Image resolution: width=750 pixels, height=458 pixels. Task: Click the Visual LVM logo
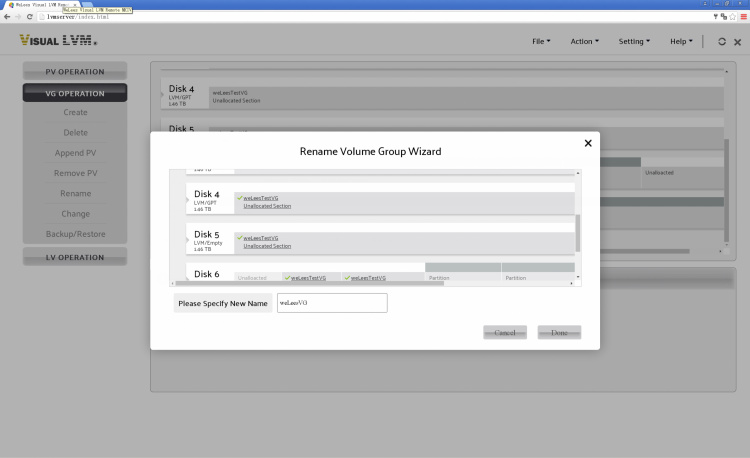coord(58,41)
